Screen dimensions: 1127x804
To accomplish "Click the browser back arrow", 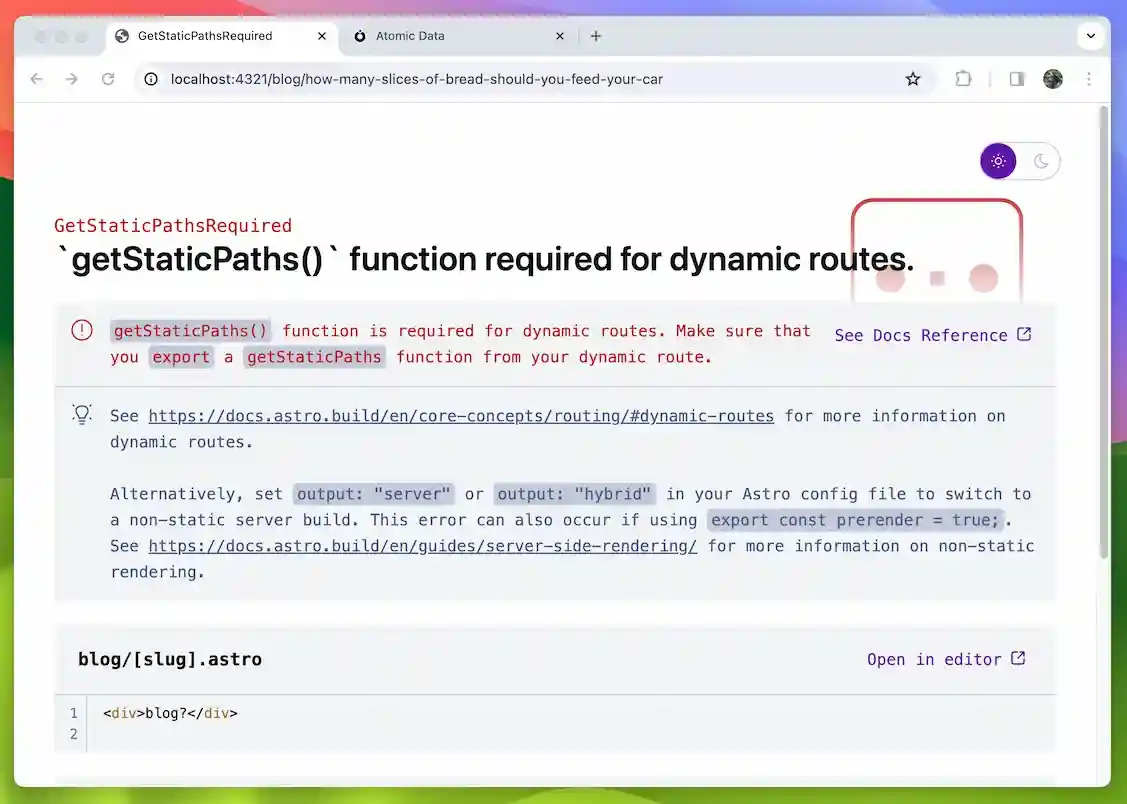I will coord(37,79).
